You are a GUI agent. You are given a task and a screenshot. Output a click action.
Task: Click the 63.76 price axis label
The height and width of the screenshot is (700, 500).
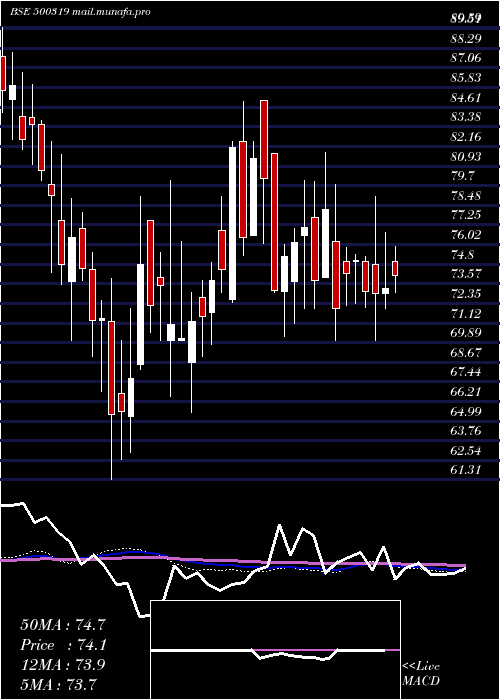pyautogui.click(x=466, y=431)
